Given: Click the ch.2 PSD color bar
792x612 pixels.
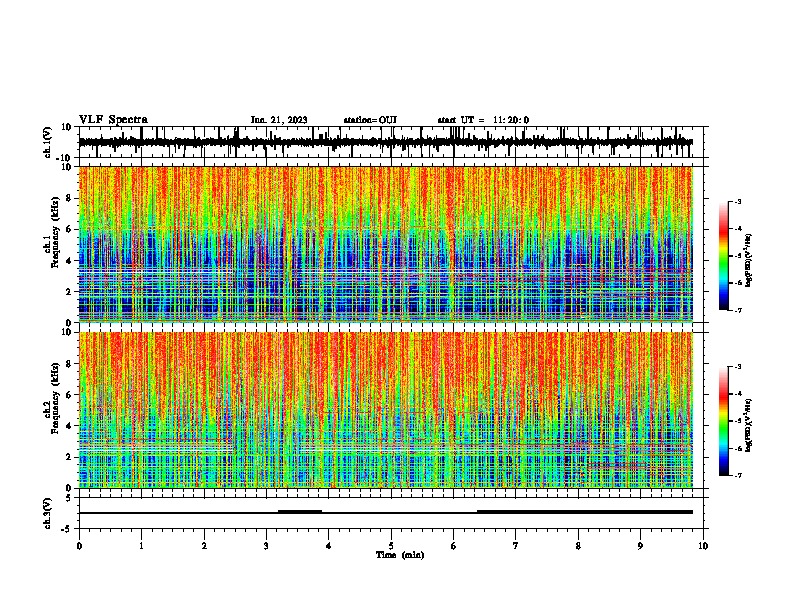Looking at the screenshot, I should click(723, 421).
